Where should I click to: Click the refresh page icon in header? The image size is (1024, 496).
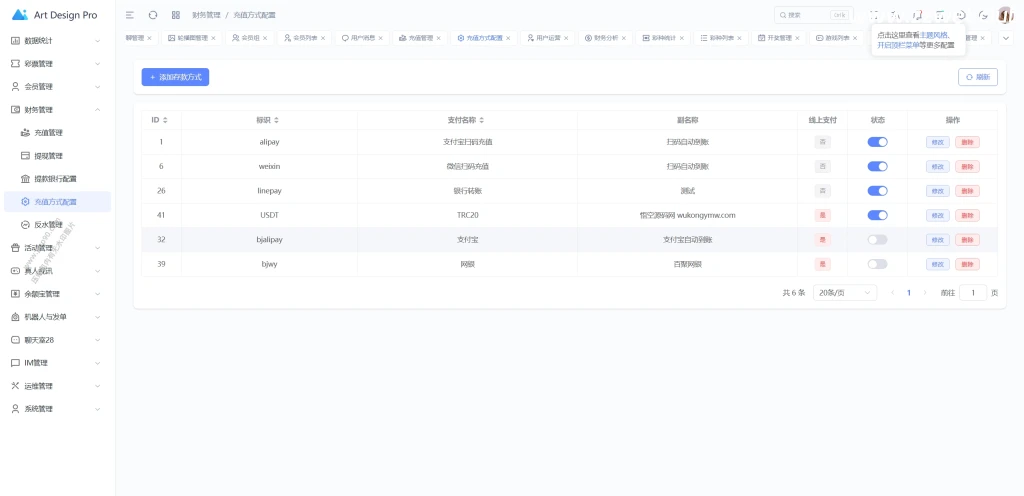click(x=153, y=14)
